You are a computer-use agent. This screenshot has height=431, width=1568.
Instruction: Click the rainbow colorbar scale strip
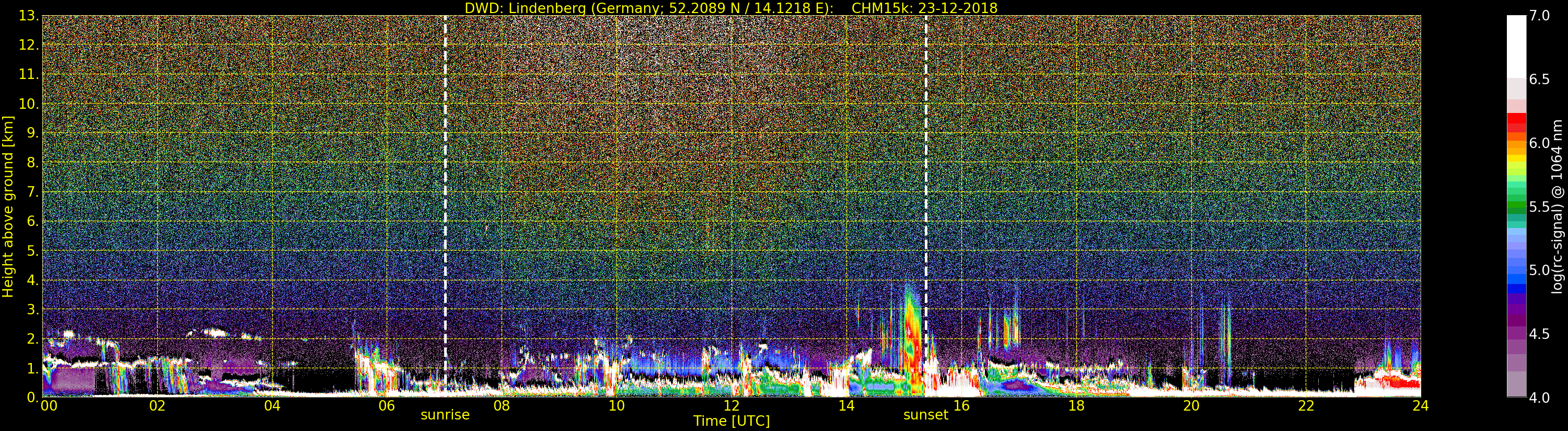point(1516,206)
